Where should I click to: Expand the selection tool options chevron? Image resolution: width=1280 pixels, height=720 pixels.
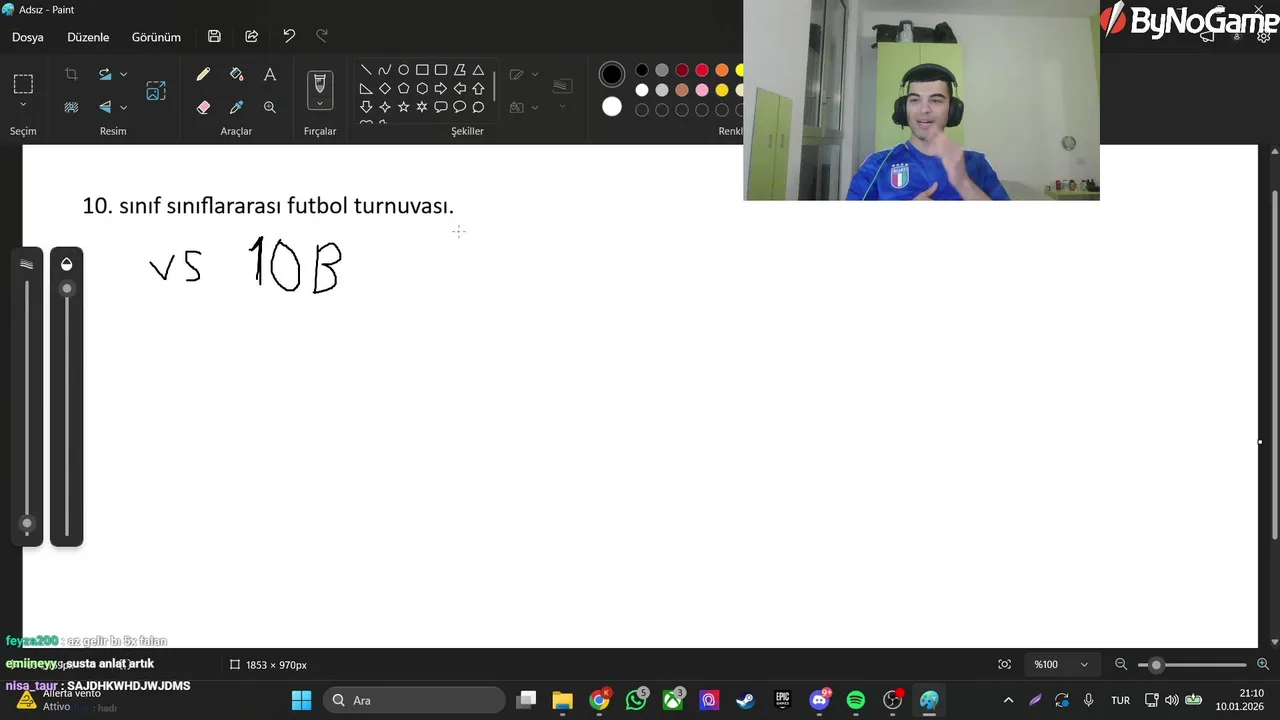point(23,105)
